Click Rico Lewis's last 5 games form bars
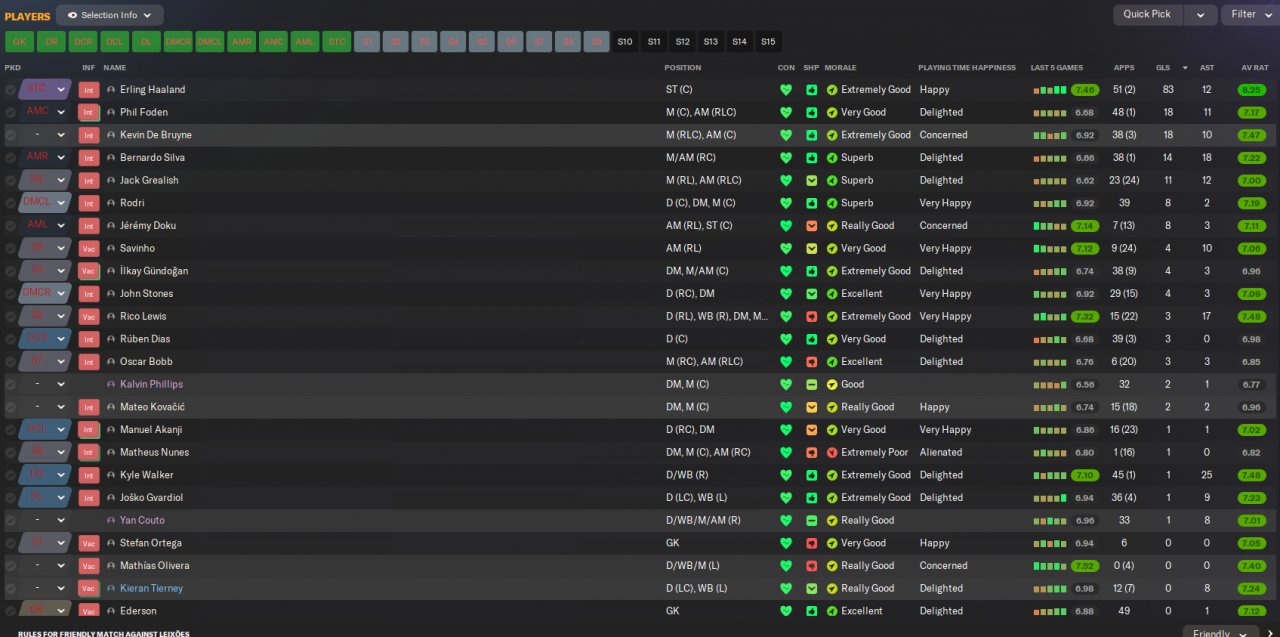This screenshot has width=1280, height=637. pos(1050,316)
